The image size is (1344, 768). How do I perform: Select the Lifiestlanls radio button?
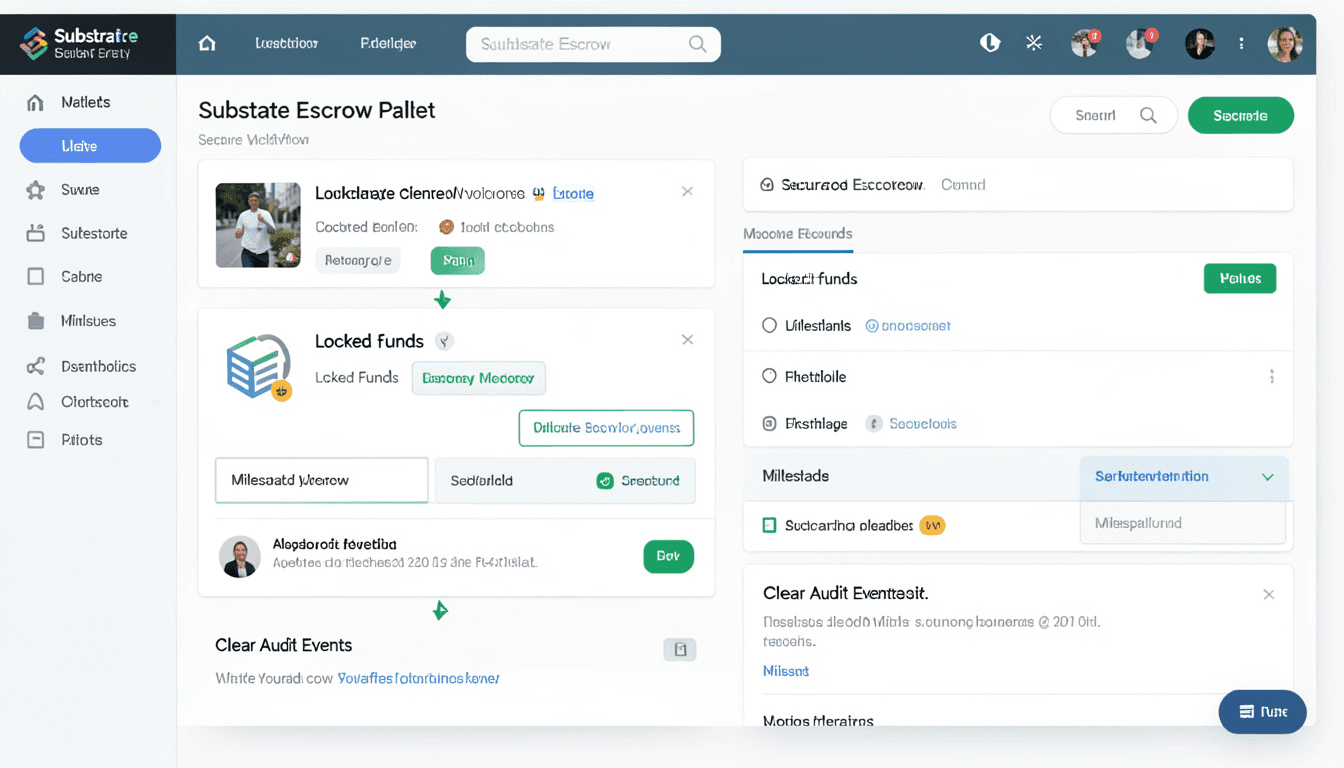(769, 325)
